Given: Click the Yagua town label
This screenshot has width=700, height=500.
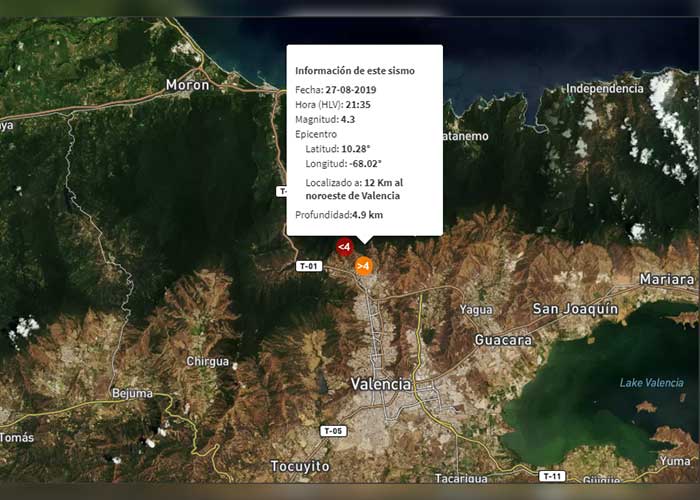Looking at the screenshot, I should [476, 310].
